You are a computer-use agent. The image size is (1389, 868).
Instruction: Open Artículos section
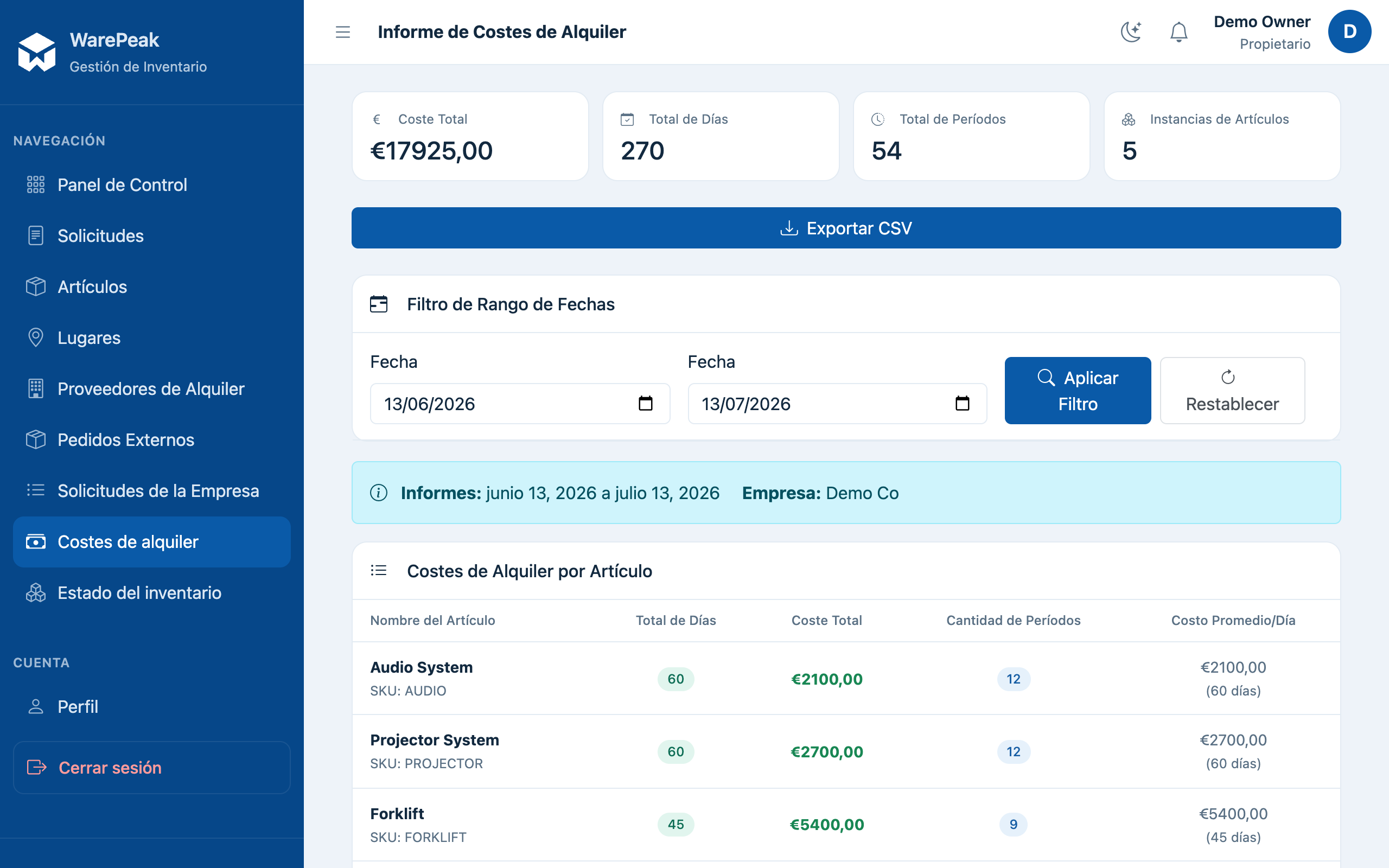pyautogui.click(x=151, y=287)
